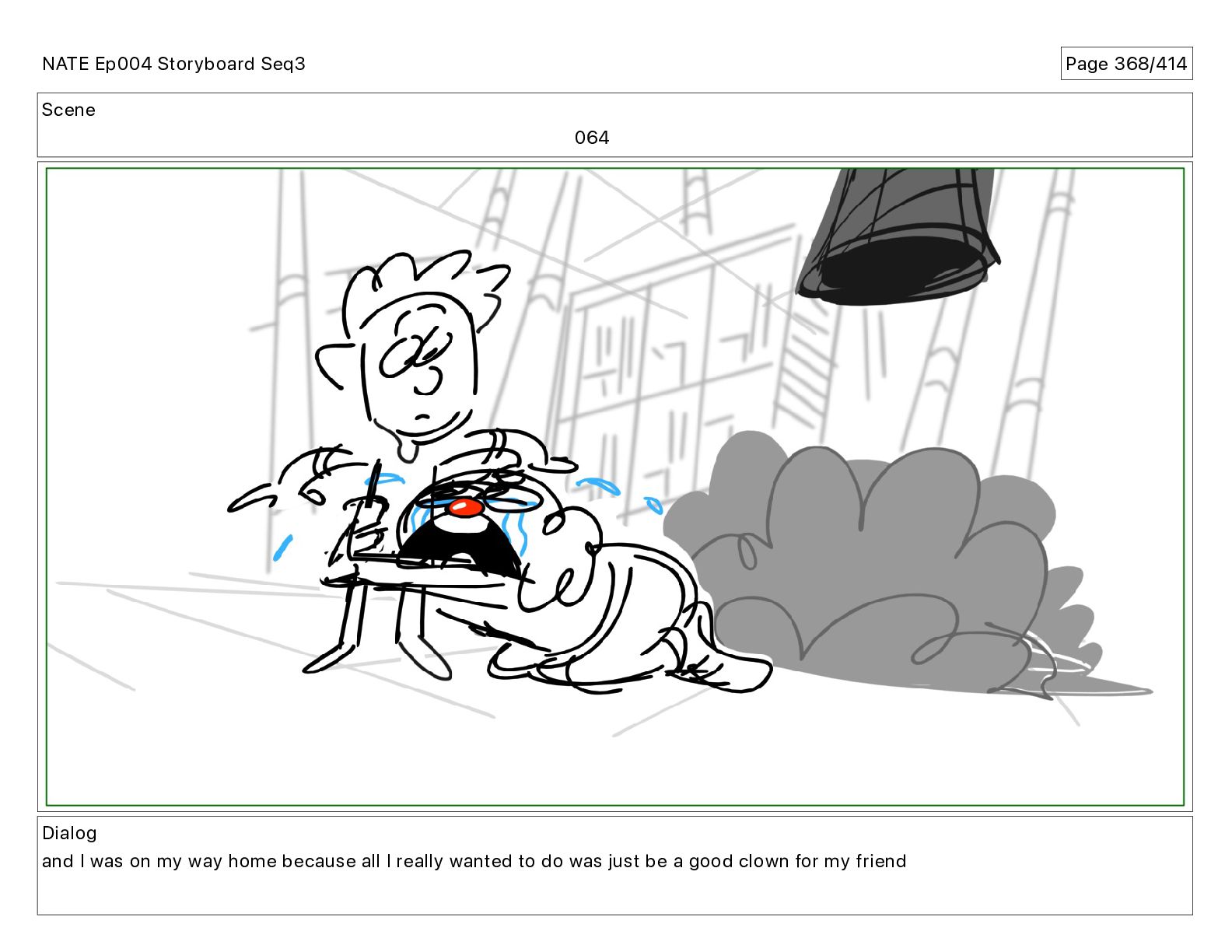
Task: Click the scene number '064'
Action: point(592,138)
